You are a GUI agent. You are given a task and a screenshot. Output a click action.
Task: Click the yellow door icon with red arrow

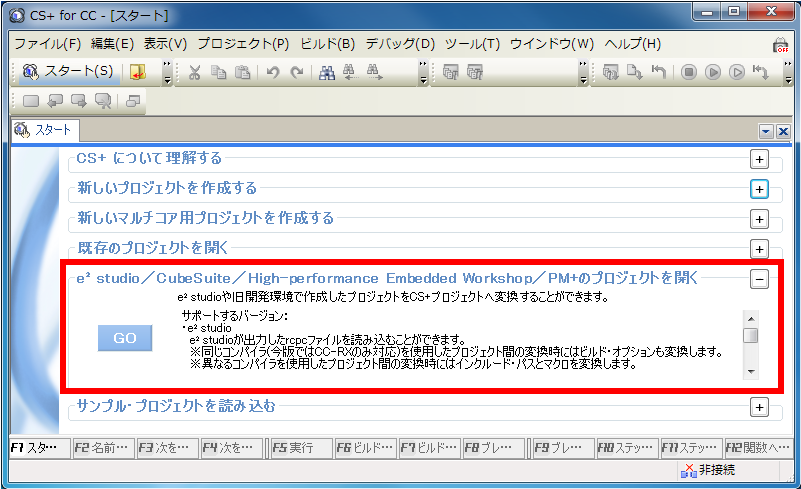(138, 72)
